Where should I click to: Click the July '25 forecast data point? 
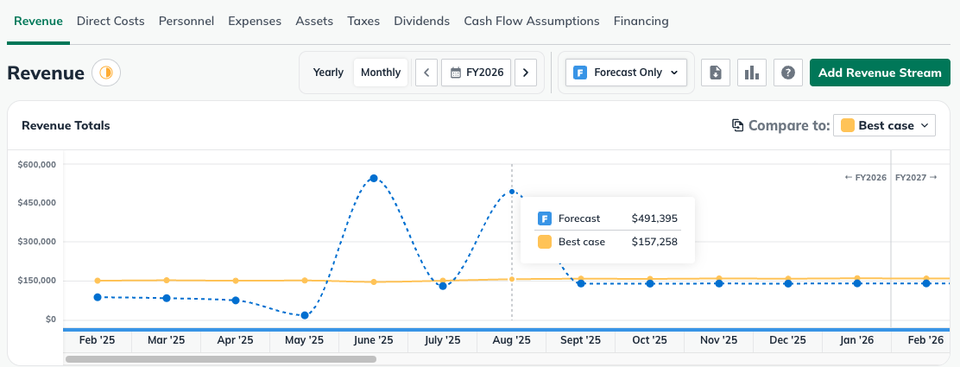point(443,286)
